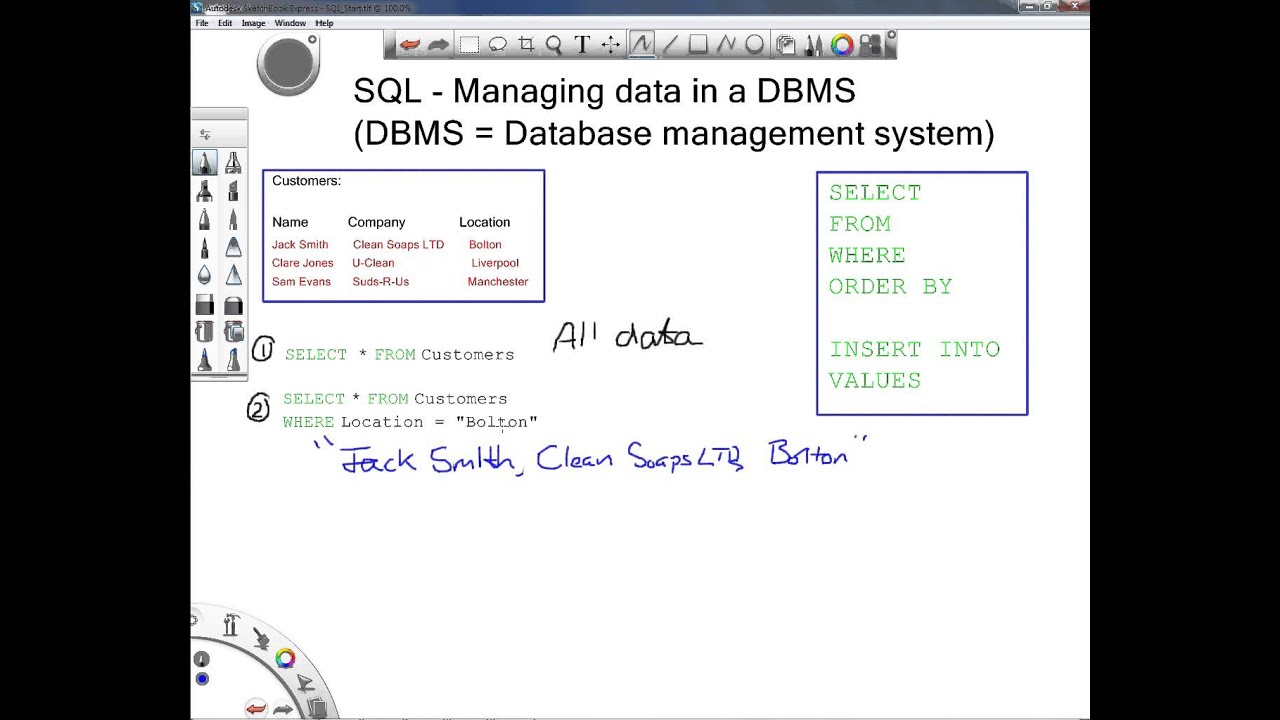
Task: Open the Layers window from toolbar
Action: tap(785, 45)
